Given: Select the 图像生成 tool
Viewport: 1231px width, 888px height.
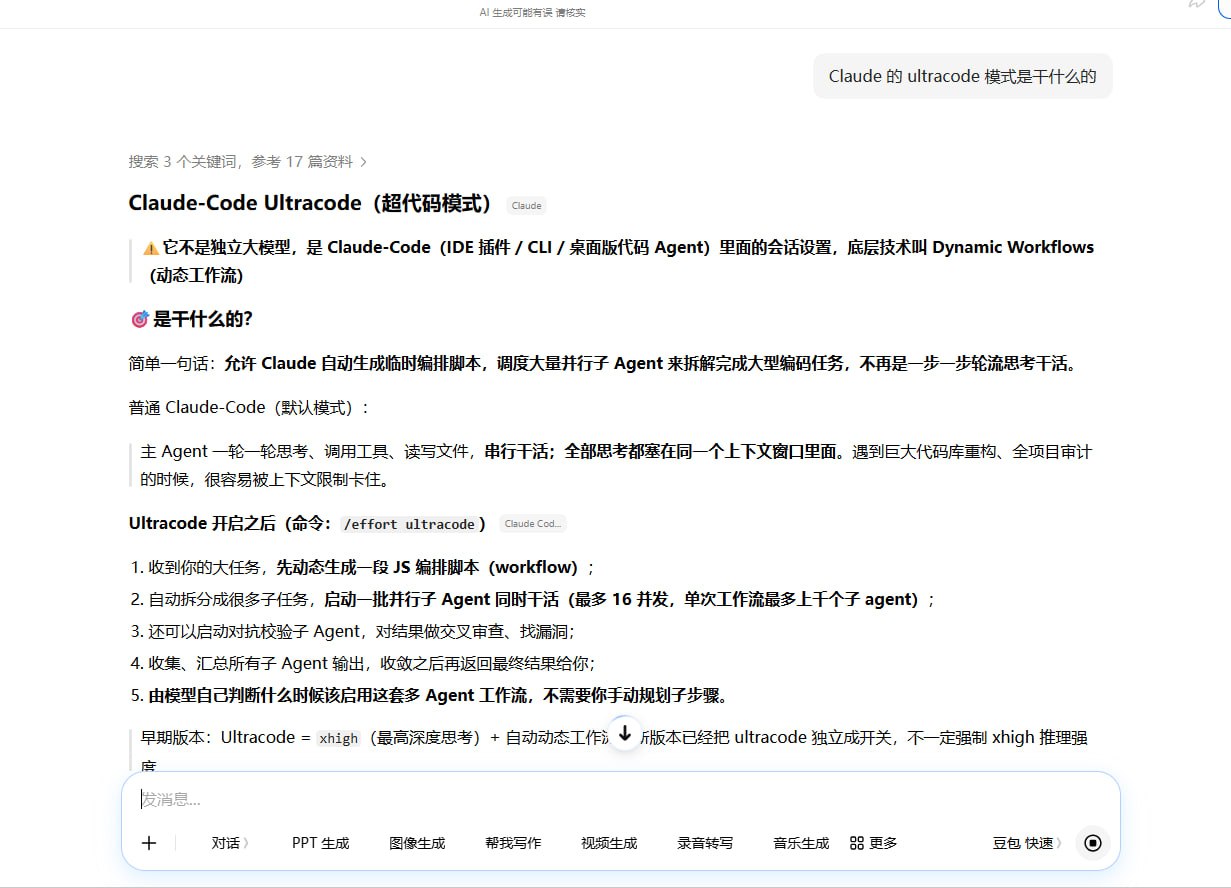Looking at the screenshot, I should point(417,843).
